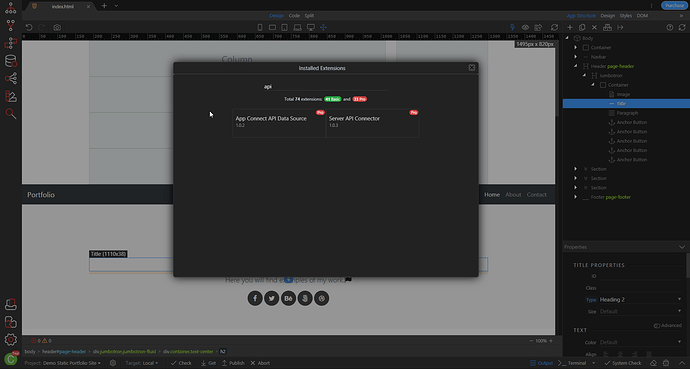Expand the Navbar tree node
This screenshot has width=690, height=369.
click(576, 57)
